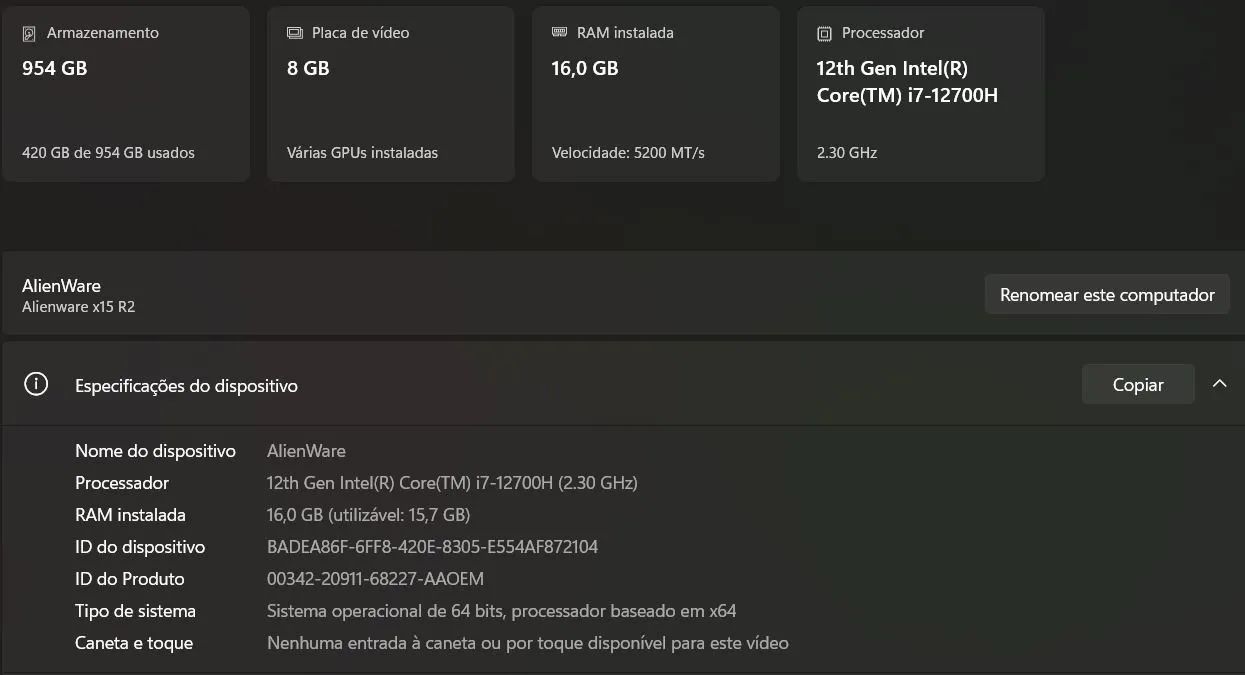Click the info icon beside Especificações do dispositivo
Viewport: 1245px width, 675px height.
36,384
